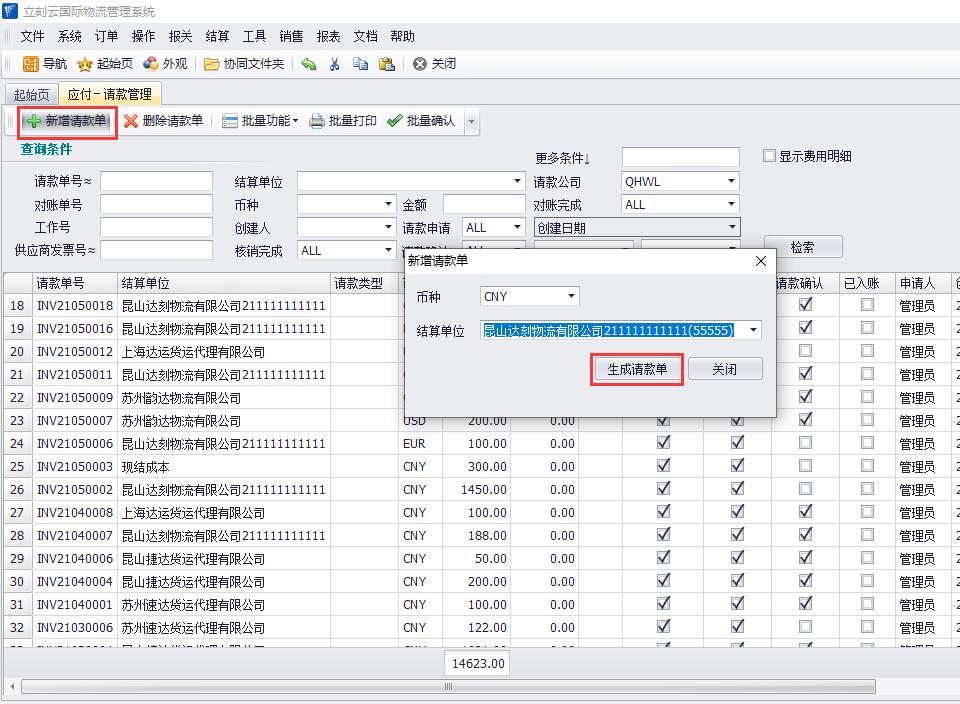Click 生成请款单 button
Image resolution: width=960 pixels, height=704 pixels.
[637, 369]
